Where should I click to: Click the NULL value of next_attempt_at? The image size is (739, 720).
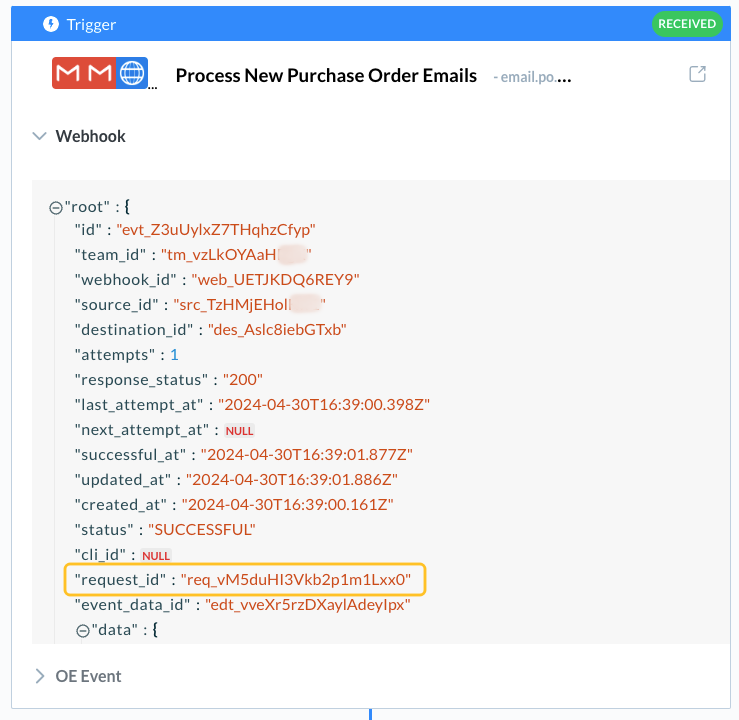pos(239,430)
